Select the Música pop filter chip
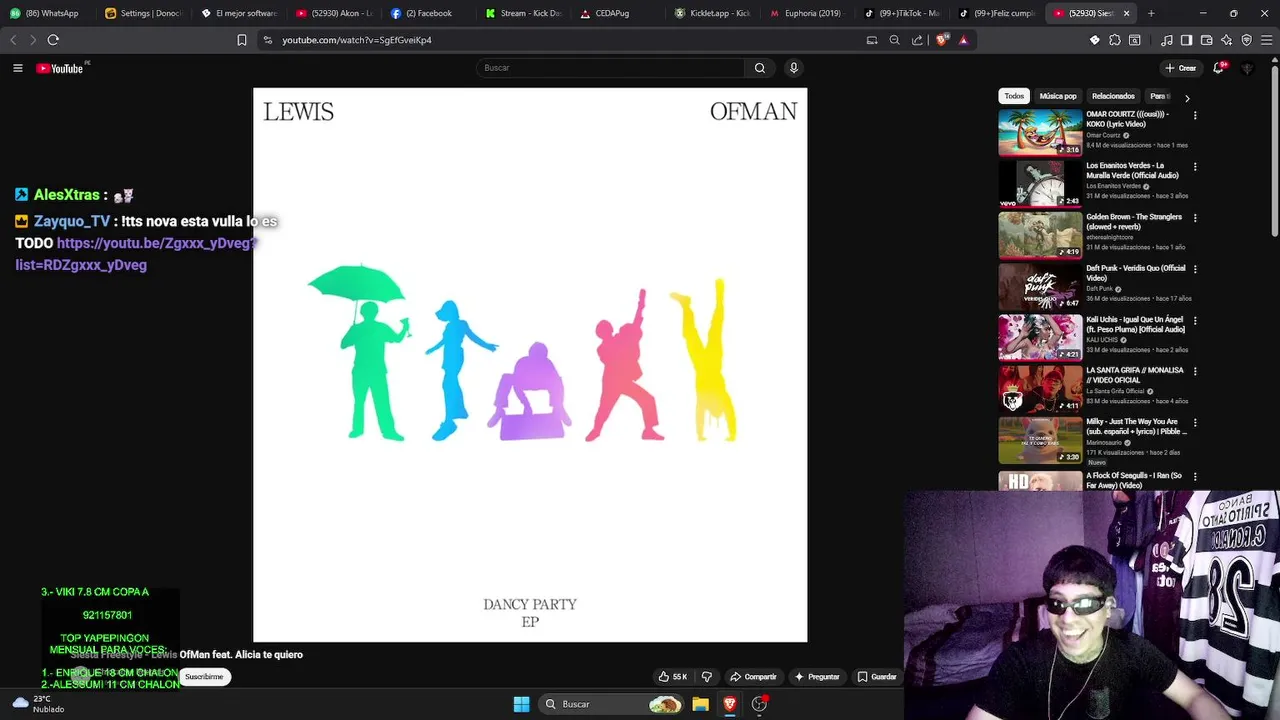Screen dimensions: 1280x720 click(x=1058, y=96)
